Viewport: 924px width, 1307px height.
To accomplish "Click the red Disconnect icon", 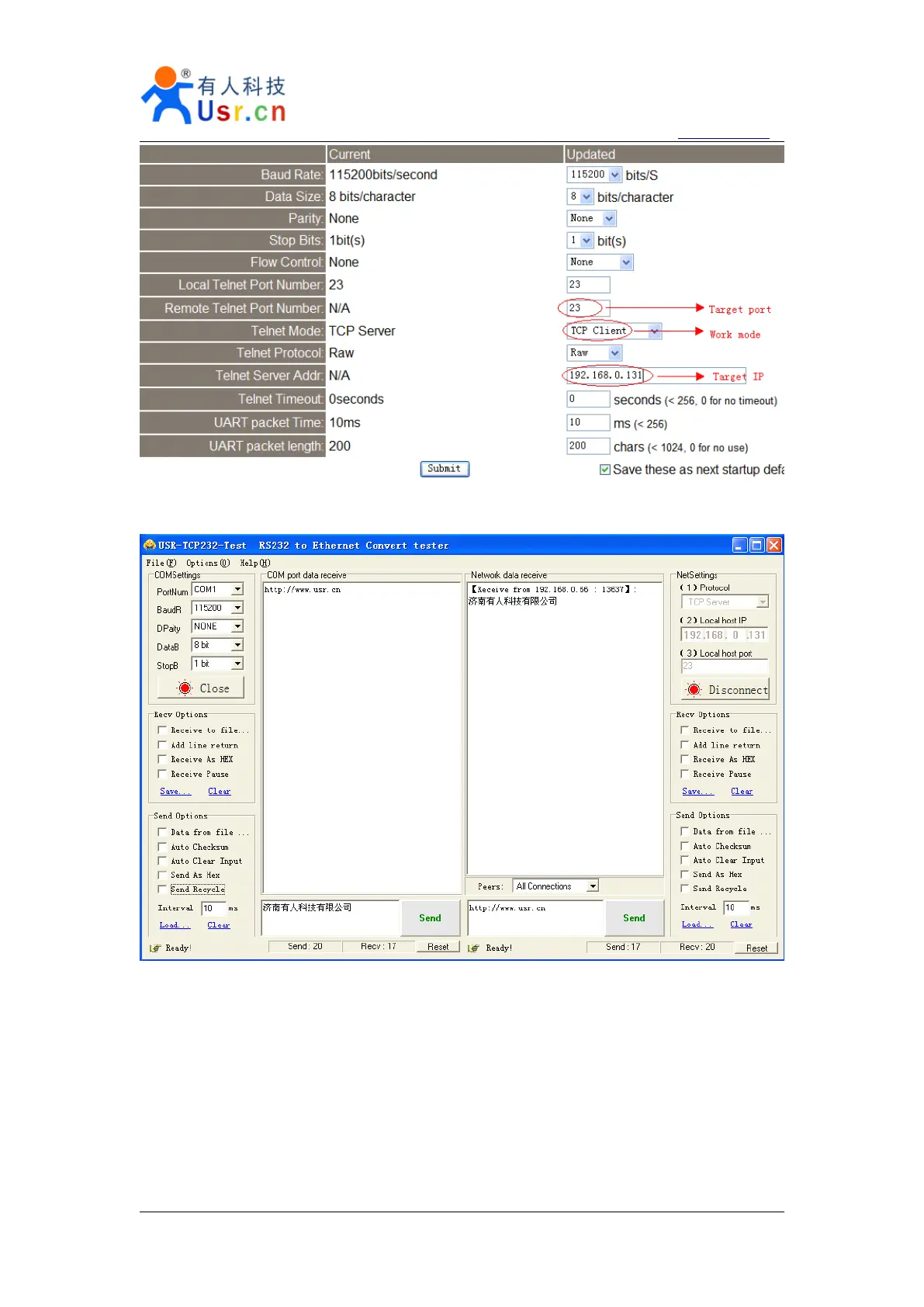I will coord(694,689).
